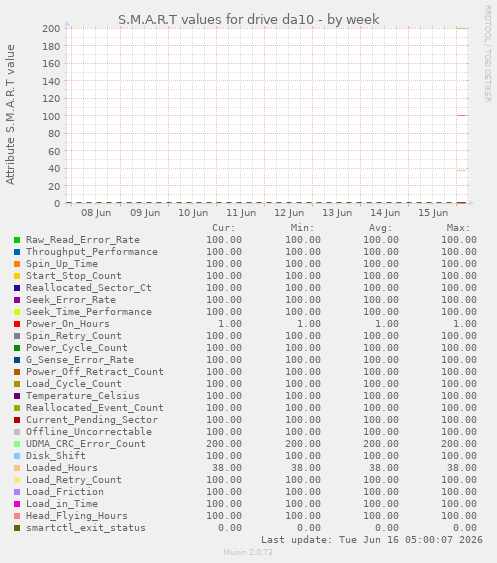Image resolution: width=497 pixels, height=563 pixels.
Task: Click the light green UDMA_CRC_Error_Count swatch
Action: pos(17,444)
